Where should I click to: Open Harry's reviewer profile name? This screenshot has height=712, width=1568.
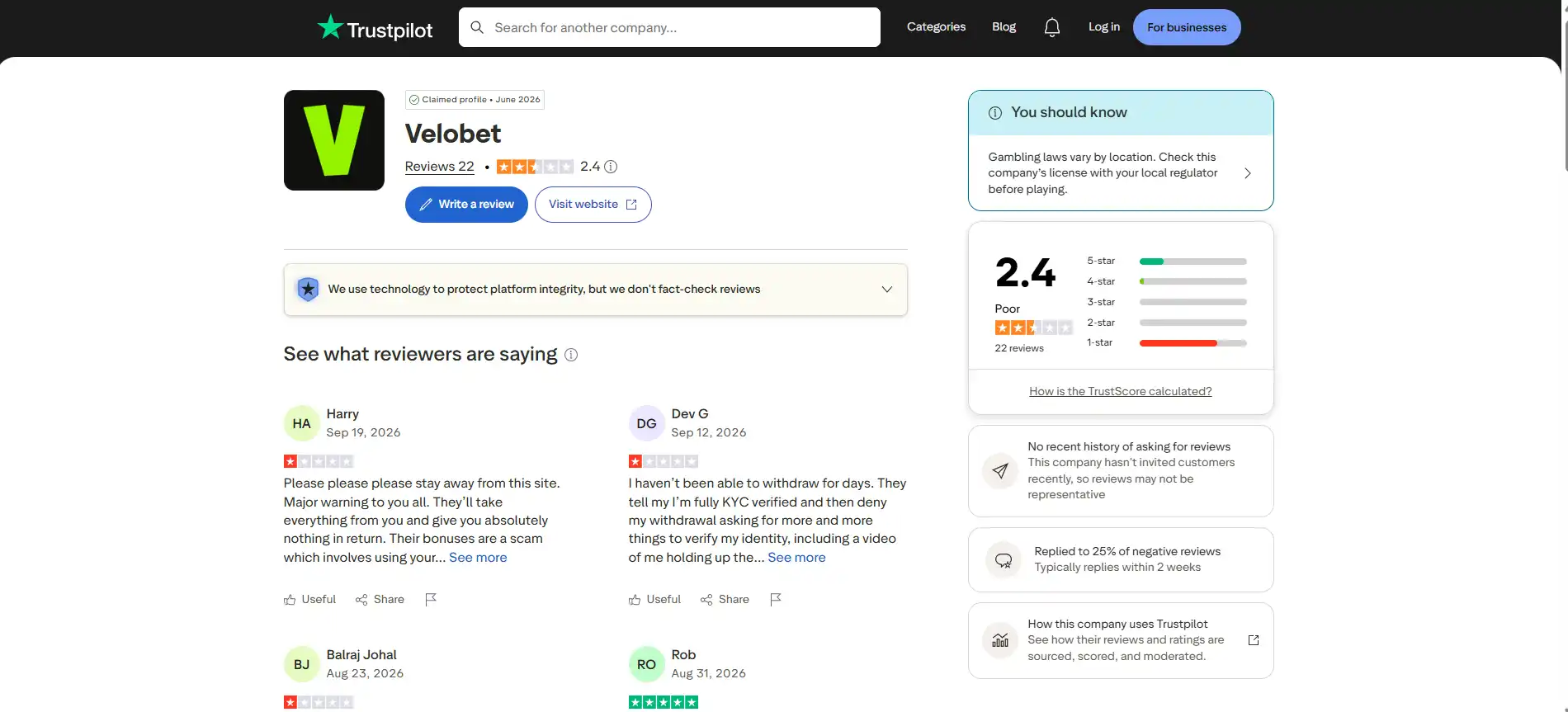click(342, 414)
